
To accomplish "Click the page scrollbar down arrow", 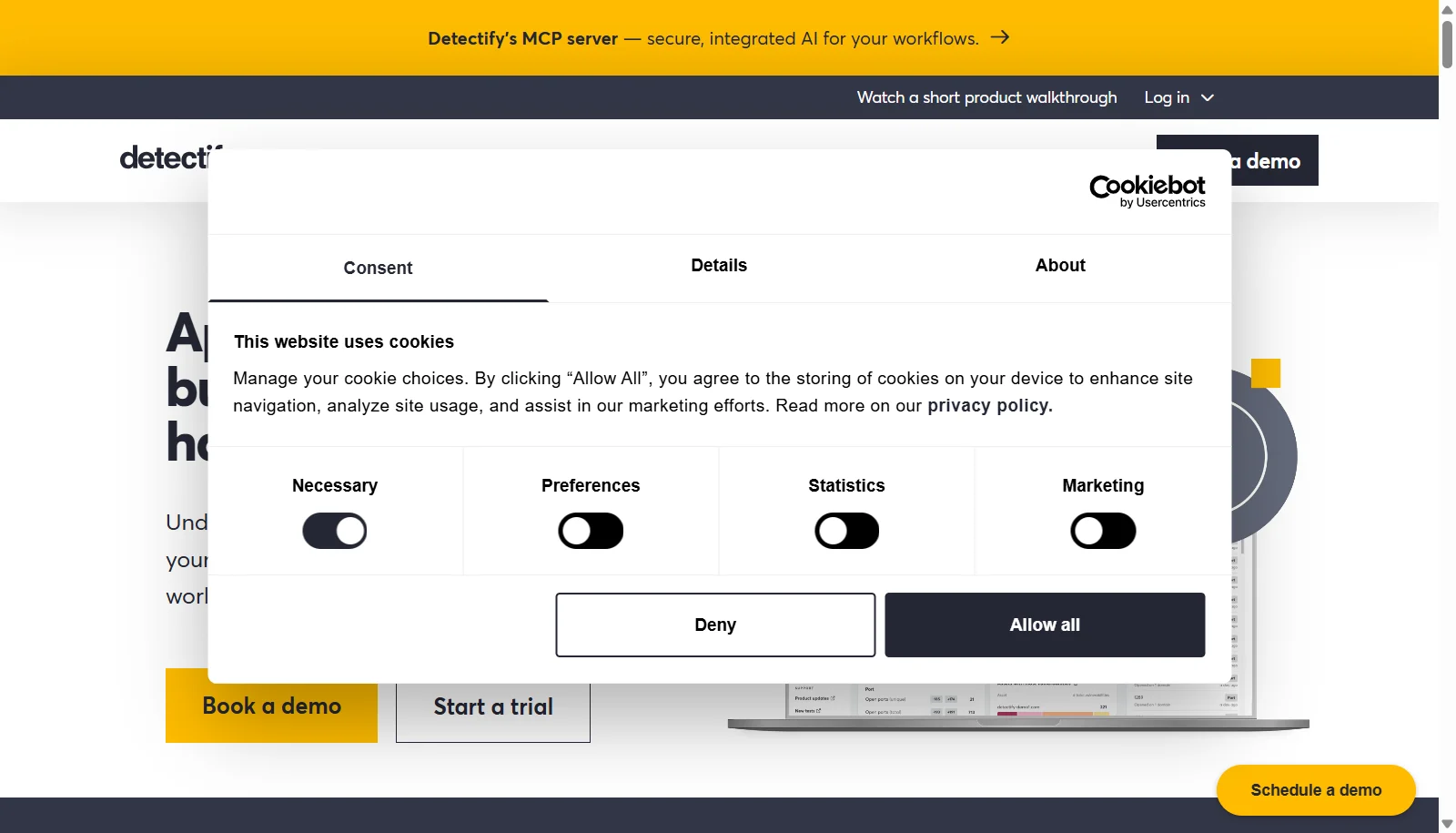I will tap(1447, 824).
